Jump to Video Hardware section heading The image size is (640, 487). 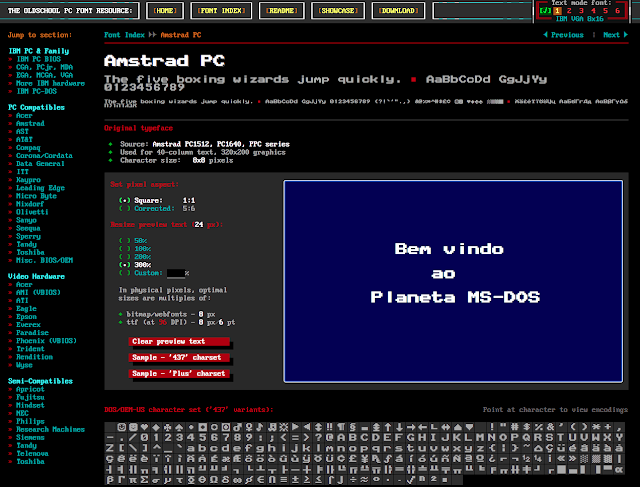pyautogui.click(x=36, y=276)
